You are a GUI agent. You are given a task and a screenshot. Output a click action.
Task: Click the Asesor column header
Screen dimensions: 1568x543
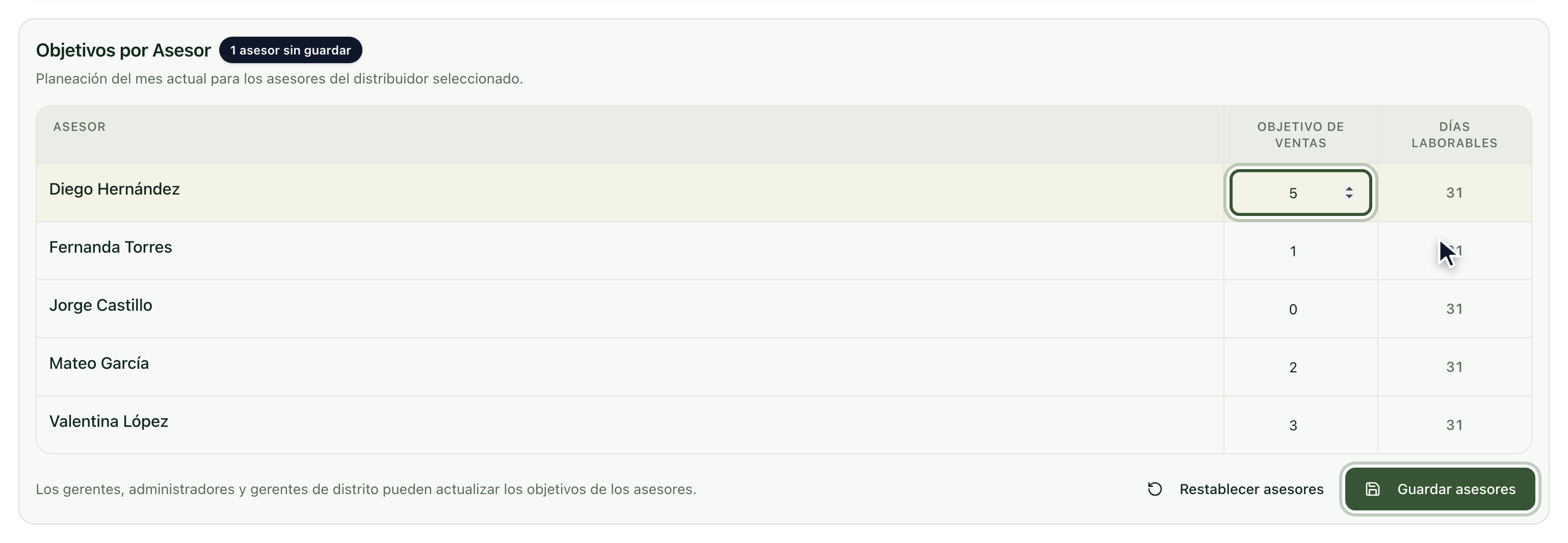79,126
